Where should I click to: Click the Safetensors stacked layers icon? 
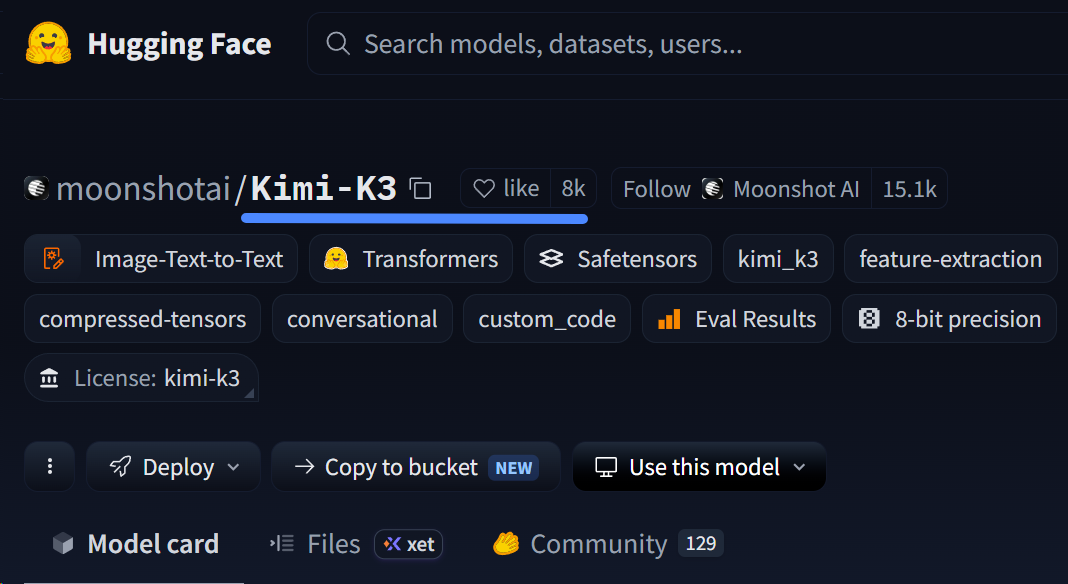click(x=551, y=259)
